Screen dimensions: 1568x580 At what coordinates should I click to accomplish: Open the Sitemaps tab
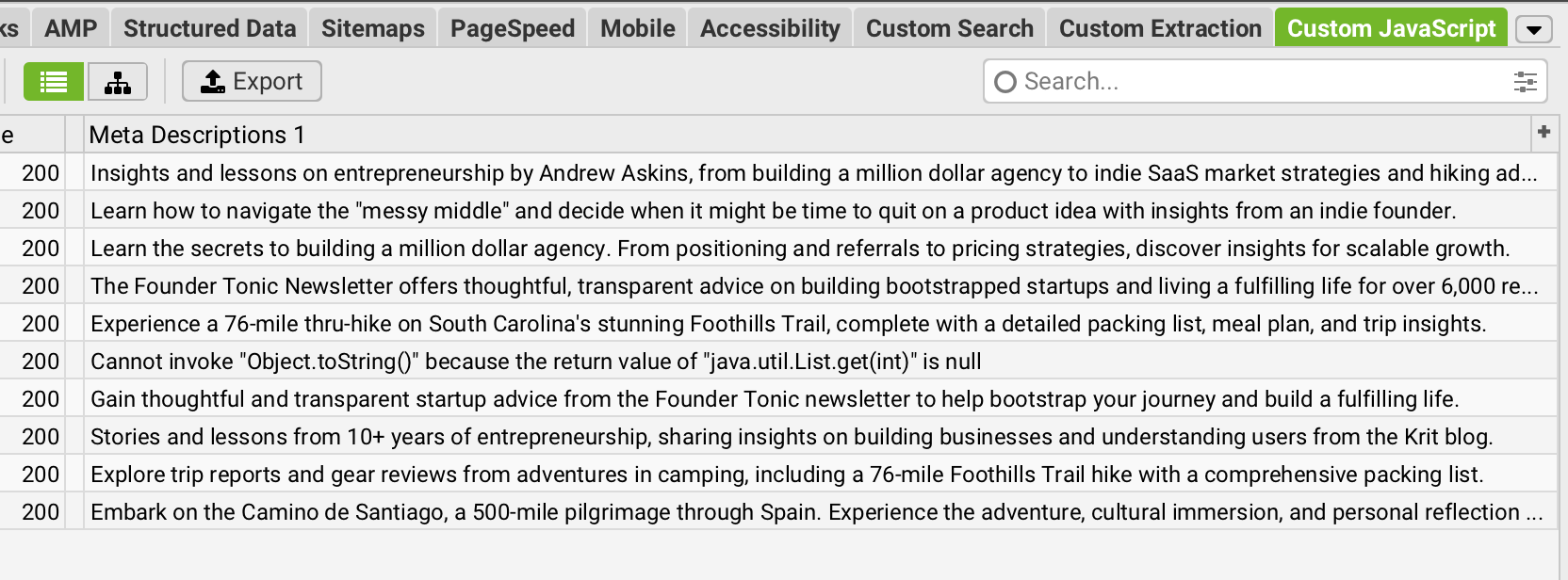click(x=372, y=28)
